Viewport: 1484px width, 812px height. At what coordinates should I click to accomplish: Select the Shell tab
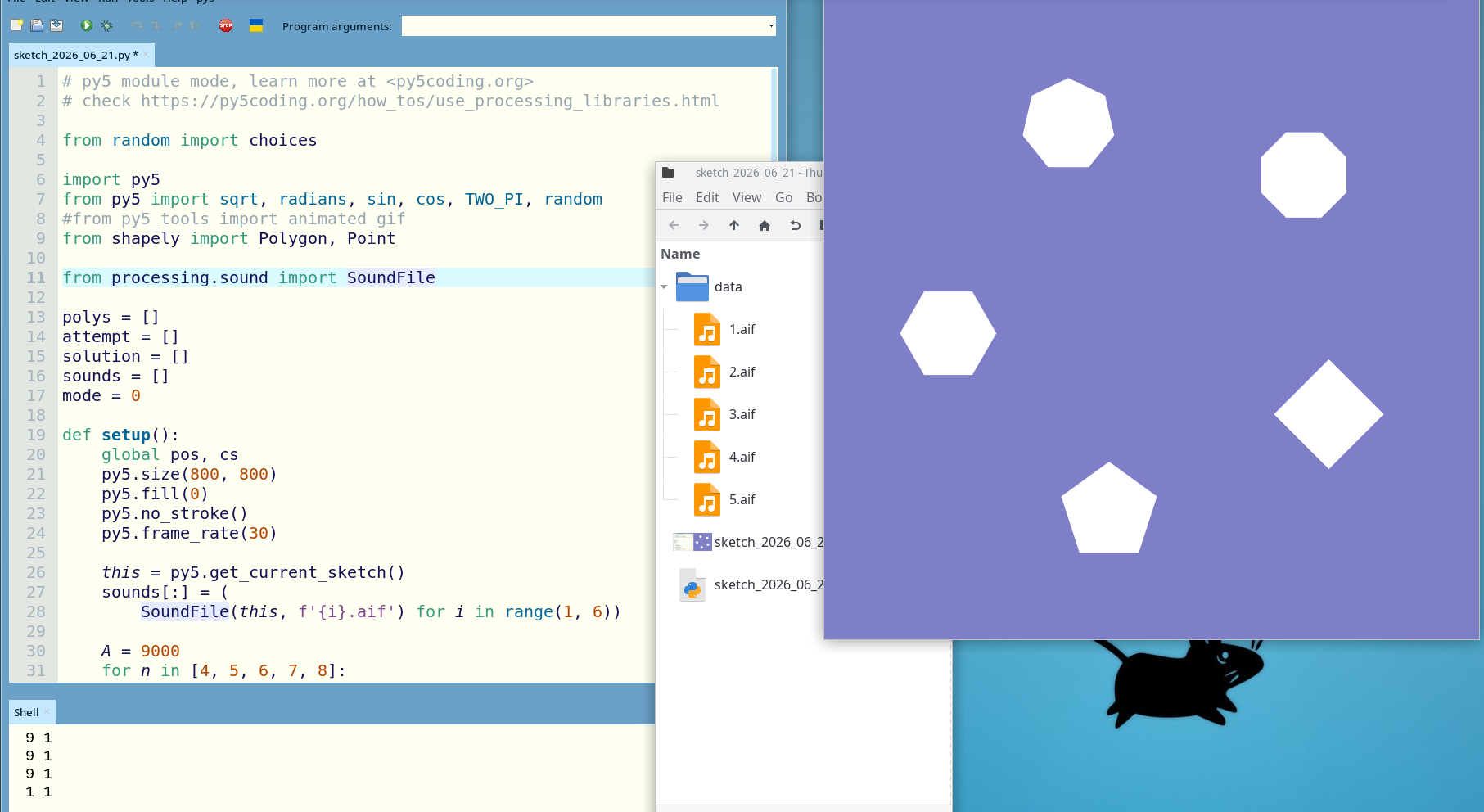(26, 712)
